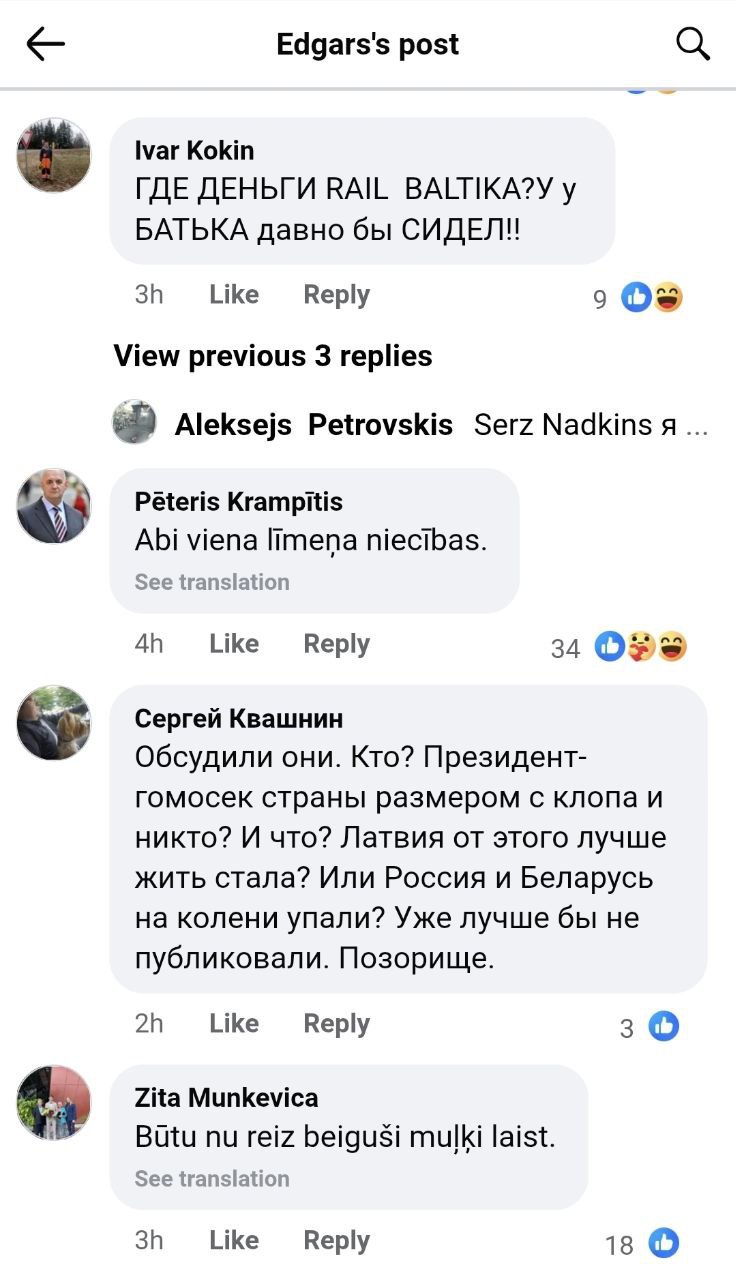Like Ivar Kokin's comment

(234, 295)
